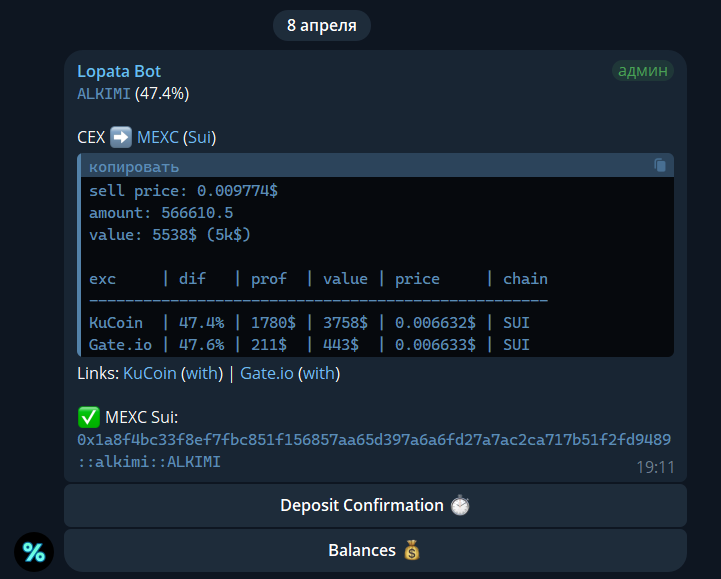Click the arrow emoji after CEX

(121, 138)
